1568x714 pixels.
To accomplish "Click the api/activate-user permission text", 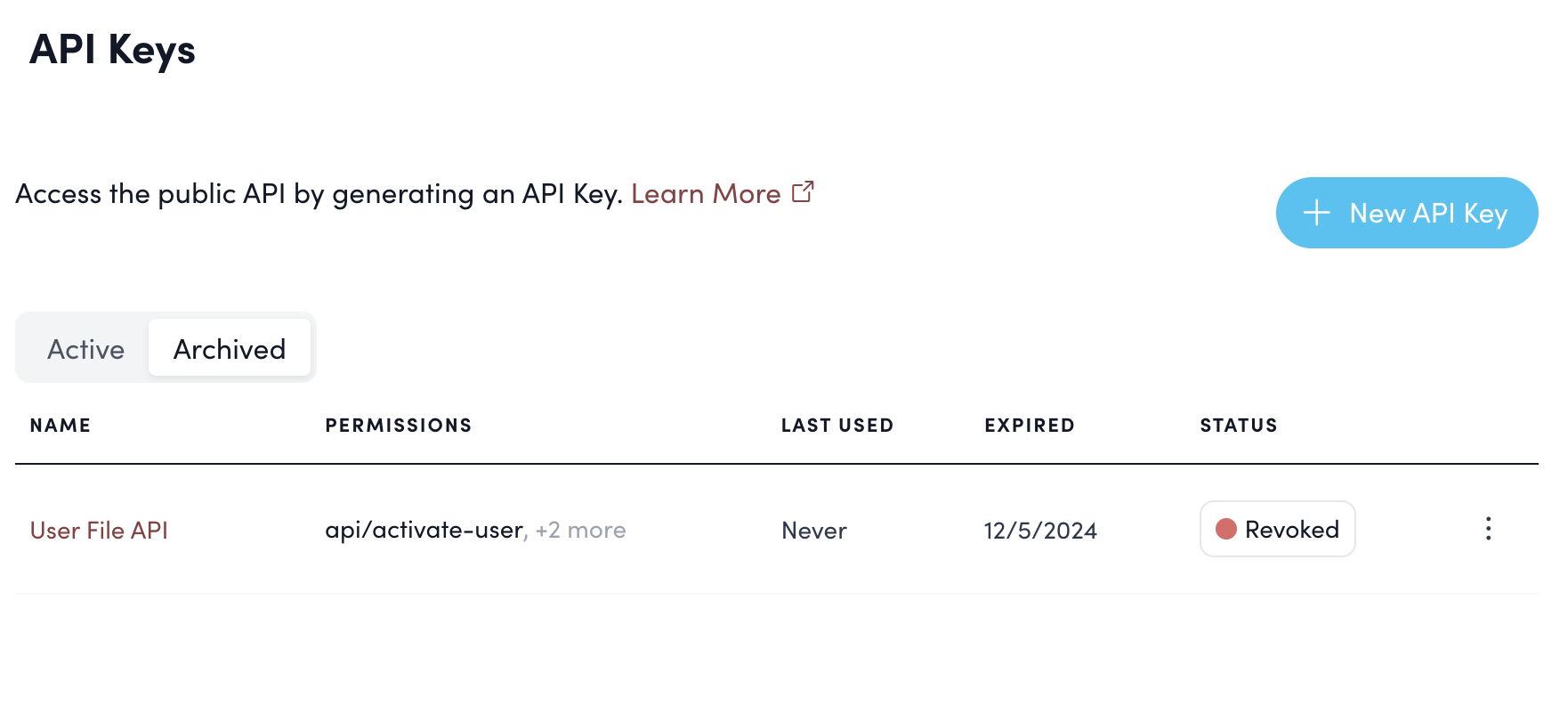I will click(x=424, y=529).
